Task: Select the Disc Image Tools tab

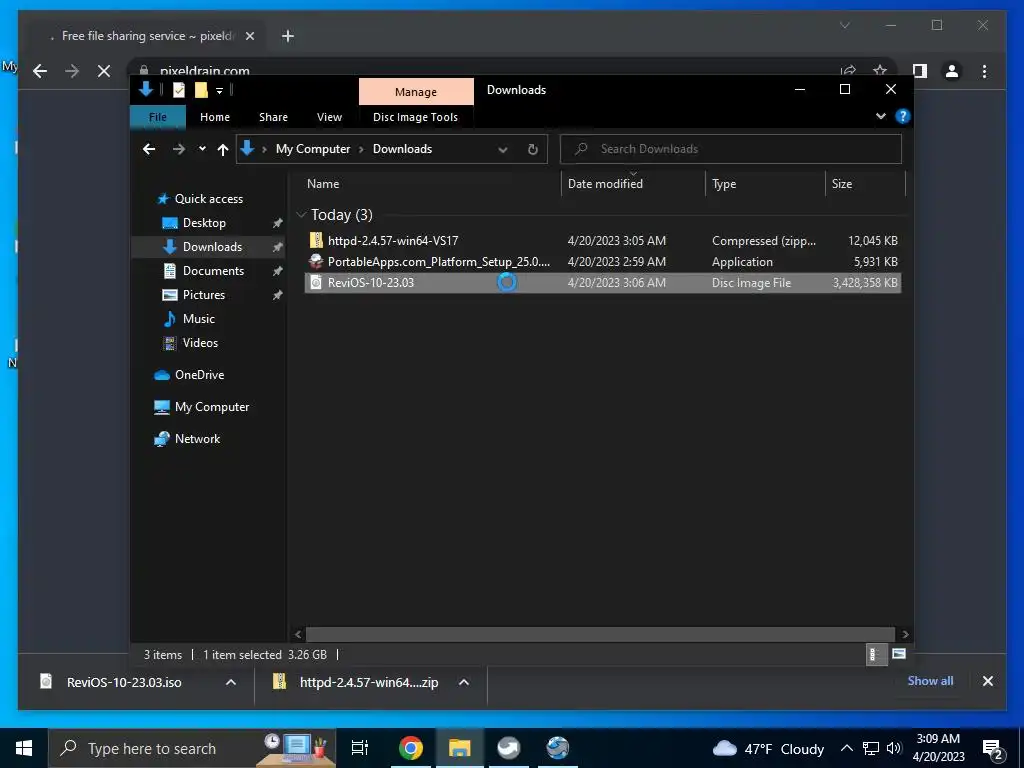Action: (x=415, y=117)
